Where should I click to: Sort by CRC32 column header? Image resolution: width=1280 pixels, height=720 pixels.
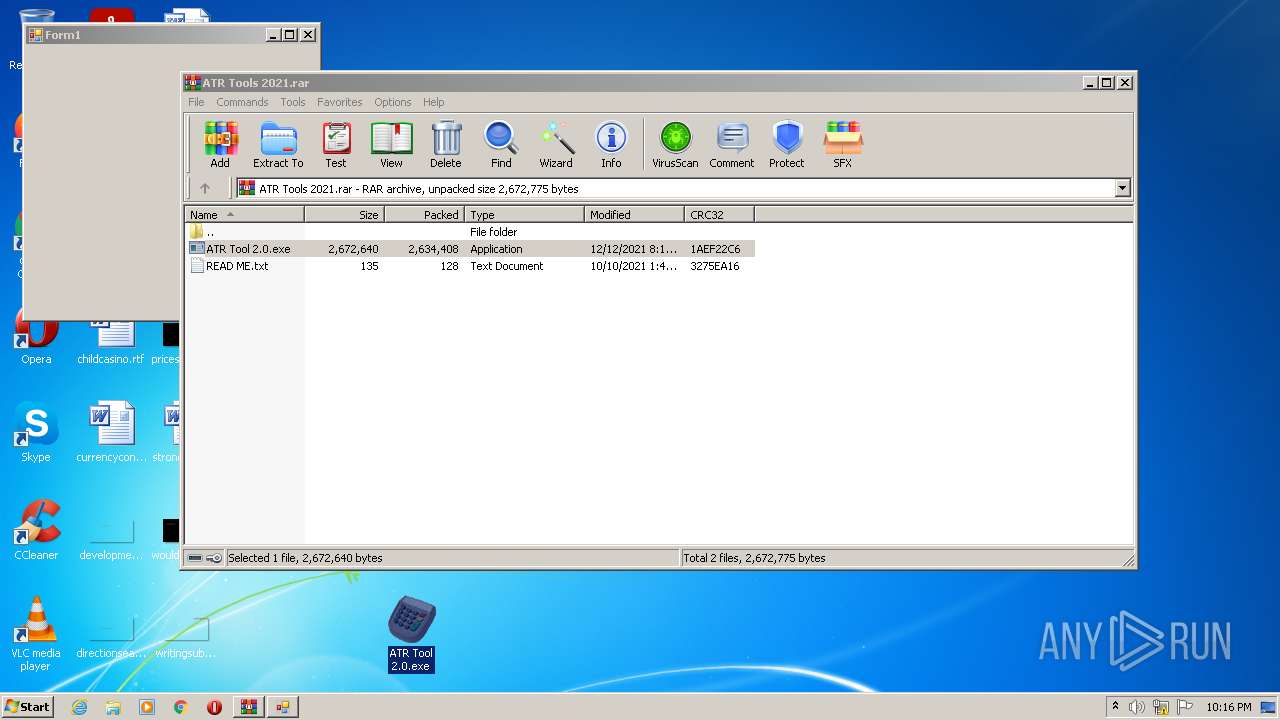[x=720, y=215]
